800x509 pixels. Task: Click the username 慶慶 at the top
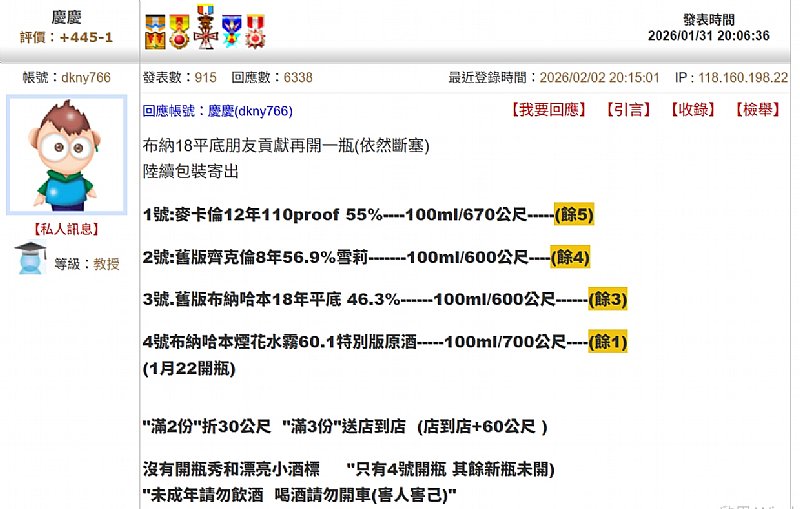[67, 17]
